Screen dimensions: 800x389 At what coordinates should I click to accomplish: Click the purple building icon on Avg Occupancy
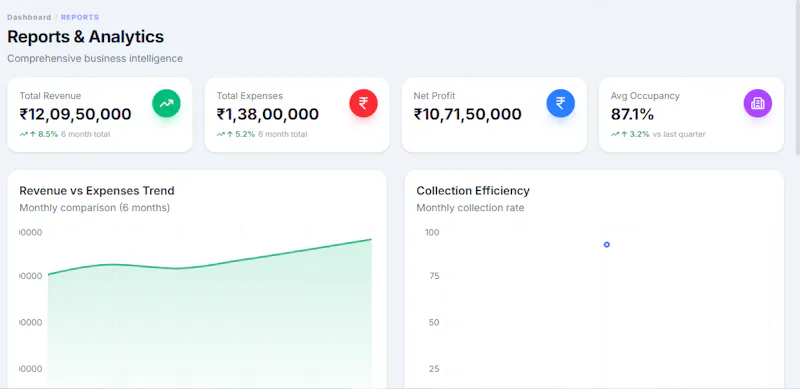757,103
